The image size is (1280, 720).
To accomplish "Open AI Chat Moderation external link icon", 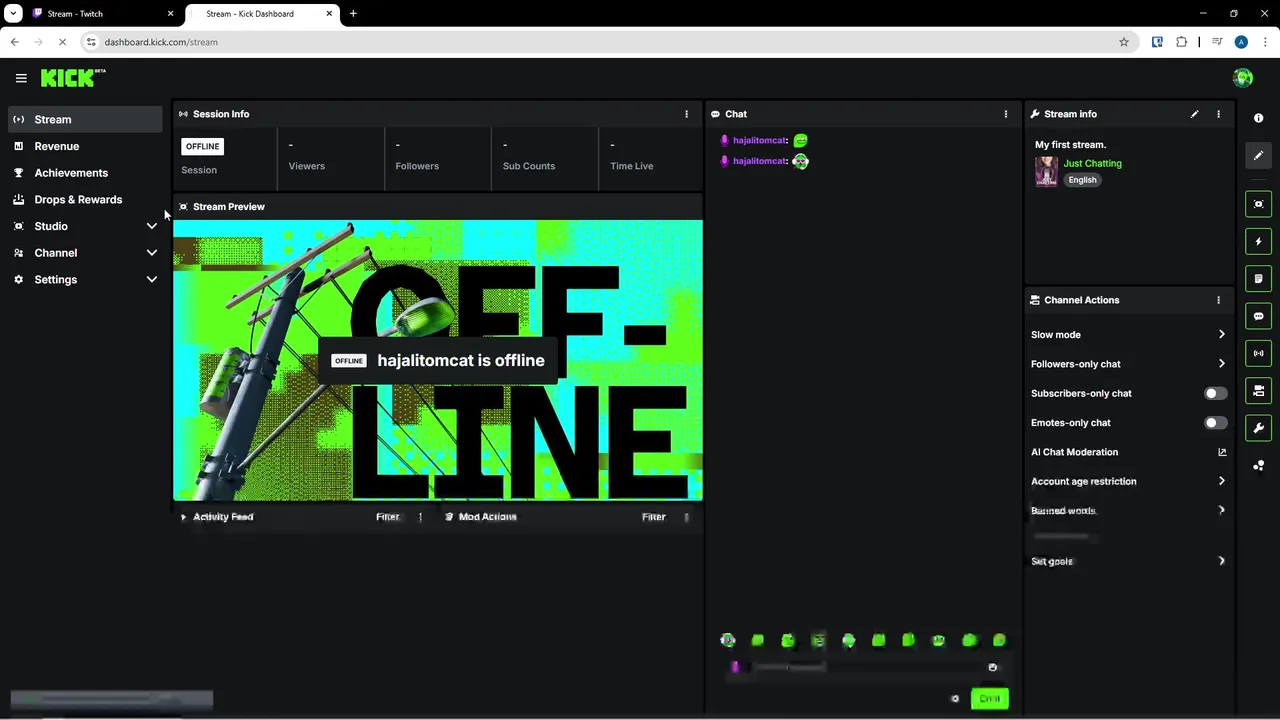I will [x=1222, y=452].
